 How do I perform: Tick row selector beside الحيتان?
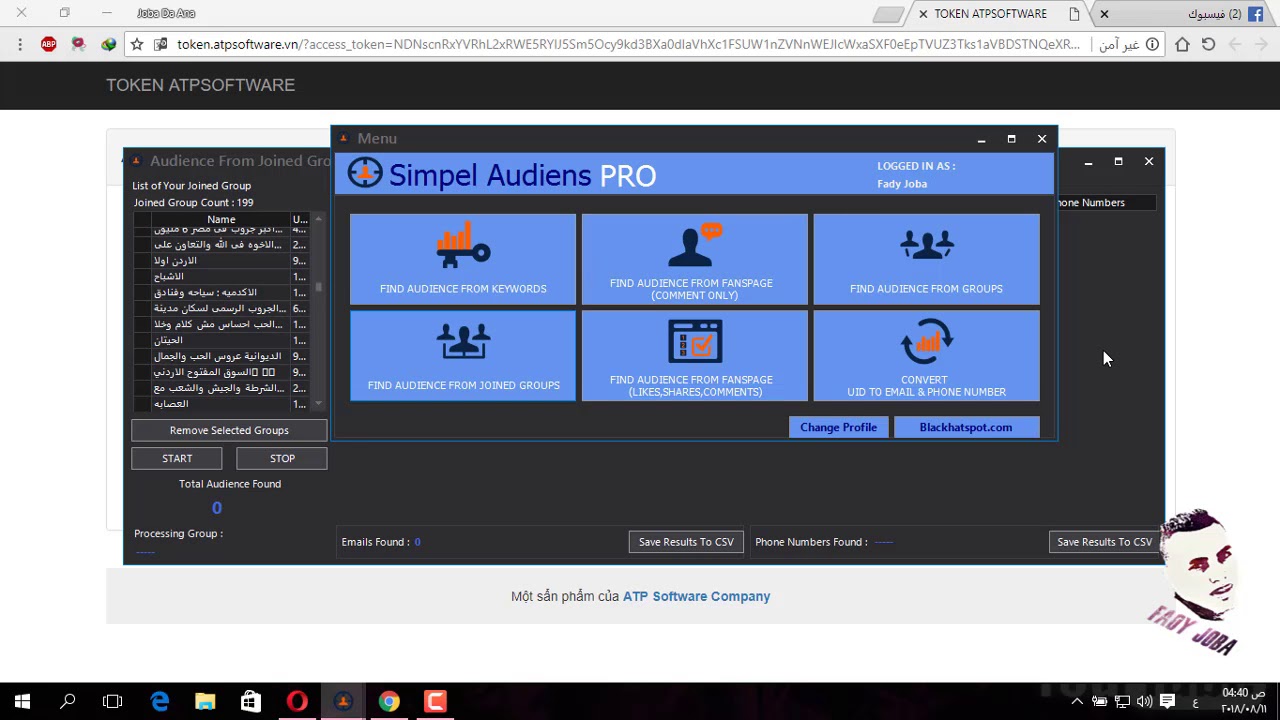(143, 340)
